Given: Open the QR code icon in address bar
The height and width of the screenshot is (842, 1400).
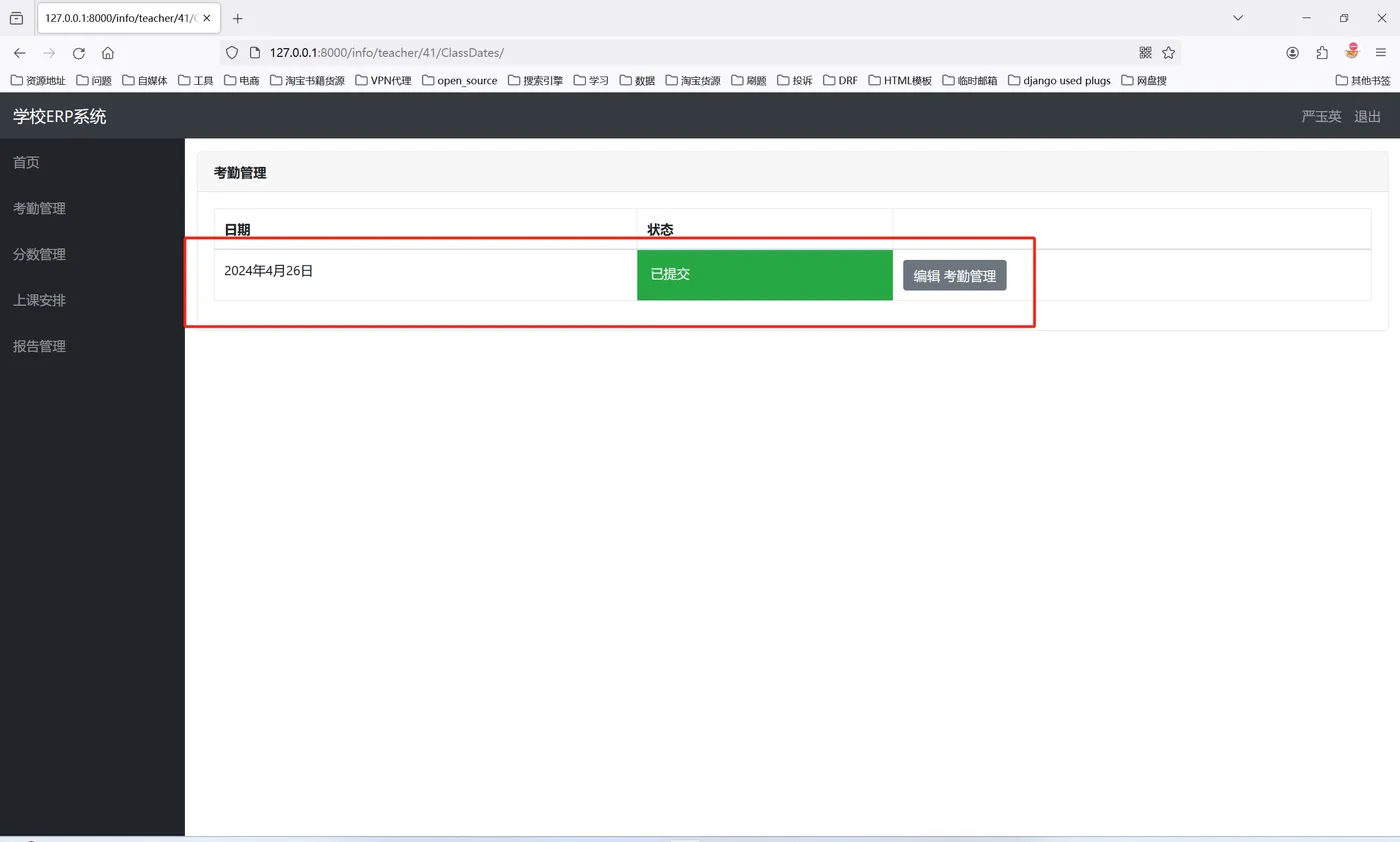Looking at the screenshot, I should pos(1145,53).
